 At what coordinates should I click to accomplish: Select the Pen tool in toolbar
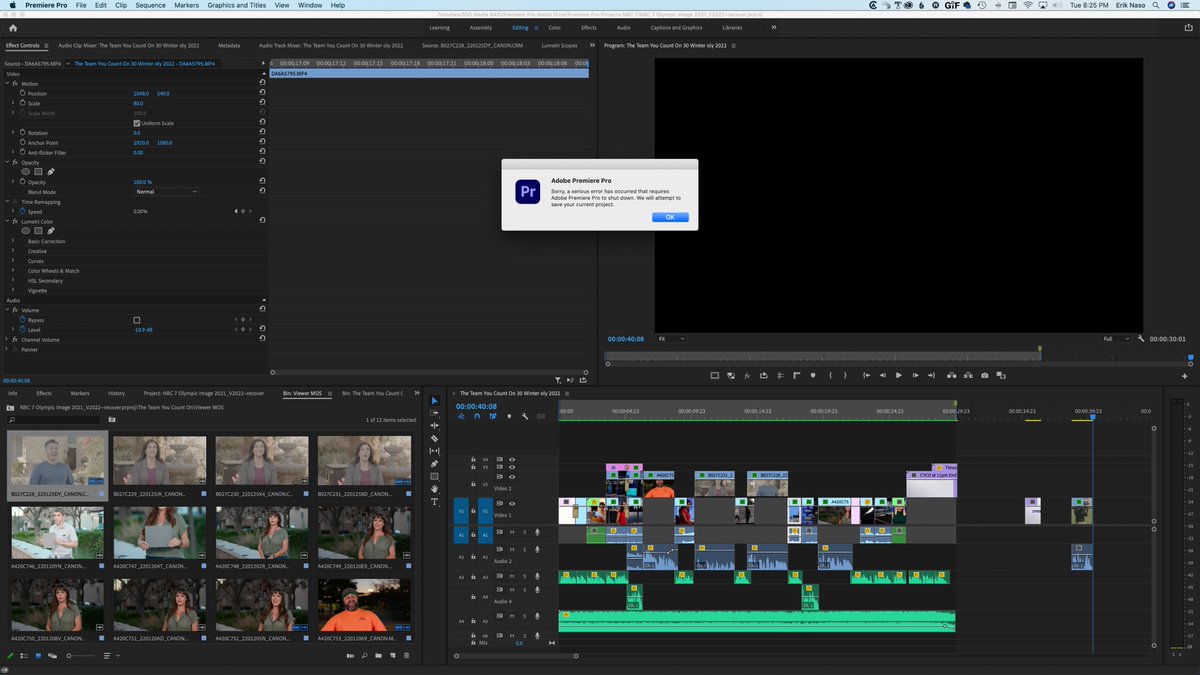(434, 464)
